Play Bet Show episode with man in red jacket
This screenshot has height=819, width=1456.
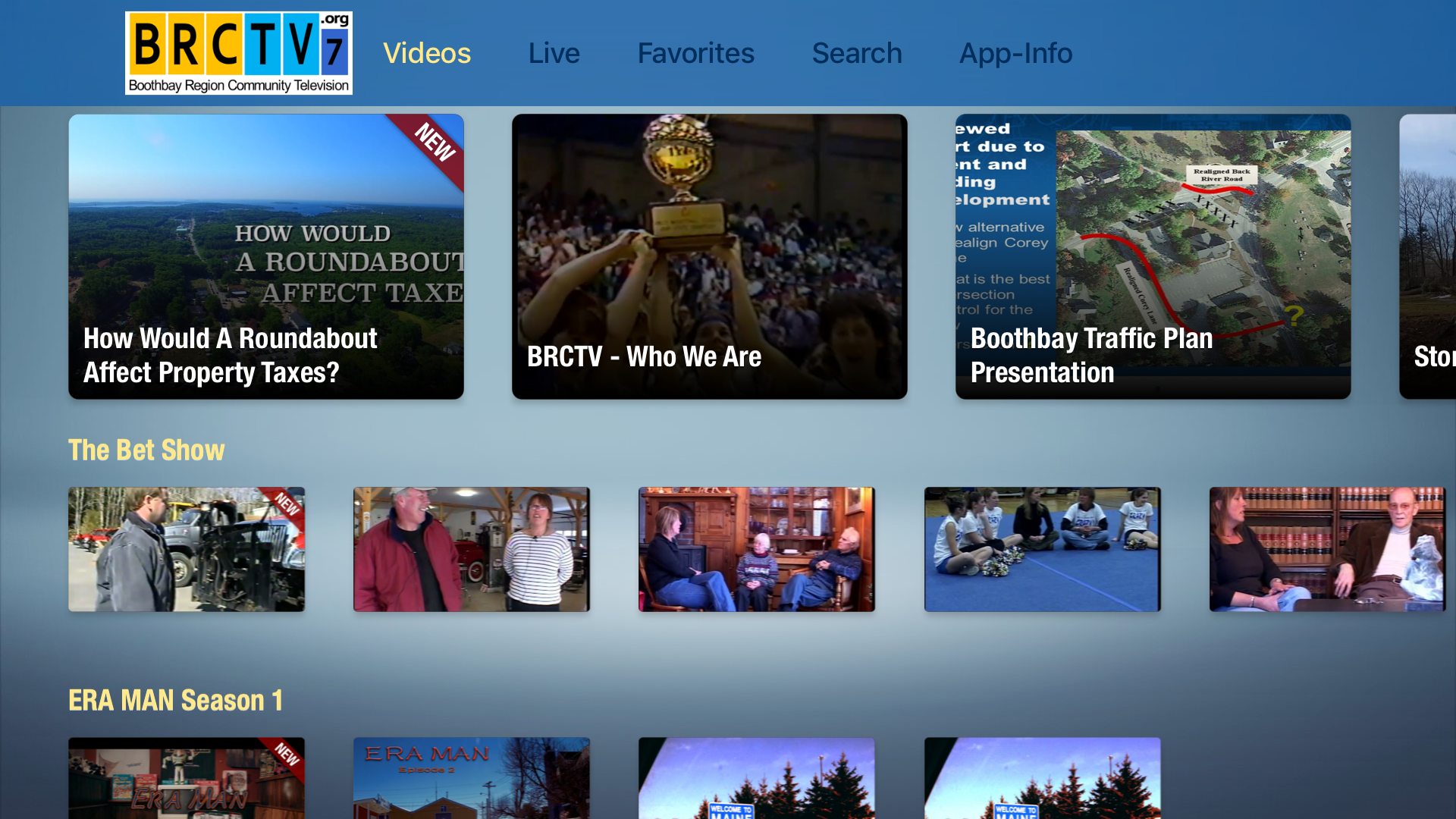pos(472,549)
